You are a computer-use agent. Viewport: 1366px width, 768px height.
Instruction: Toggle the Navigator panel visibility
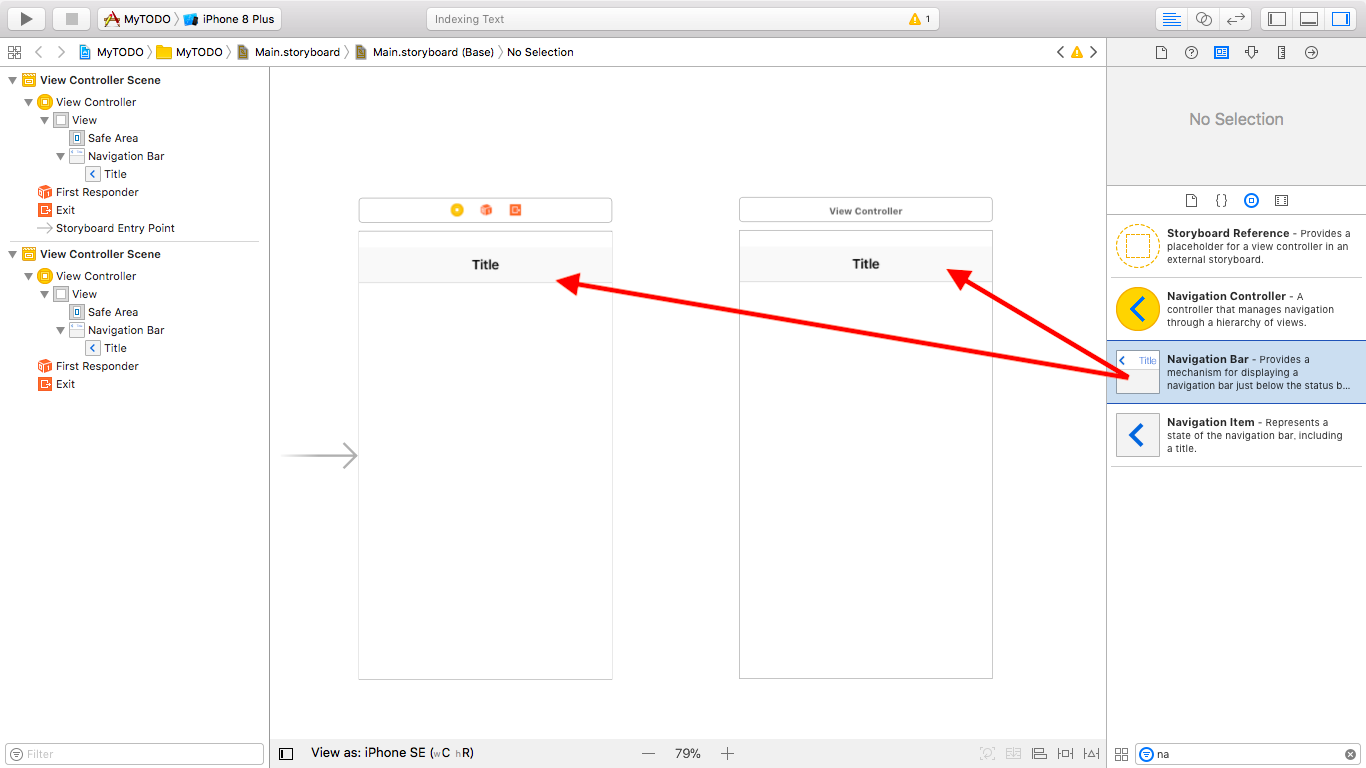click(x=1276, y=18)
